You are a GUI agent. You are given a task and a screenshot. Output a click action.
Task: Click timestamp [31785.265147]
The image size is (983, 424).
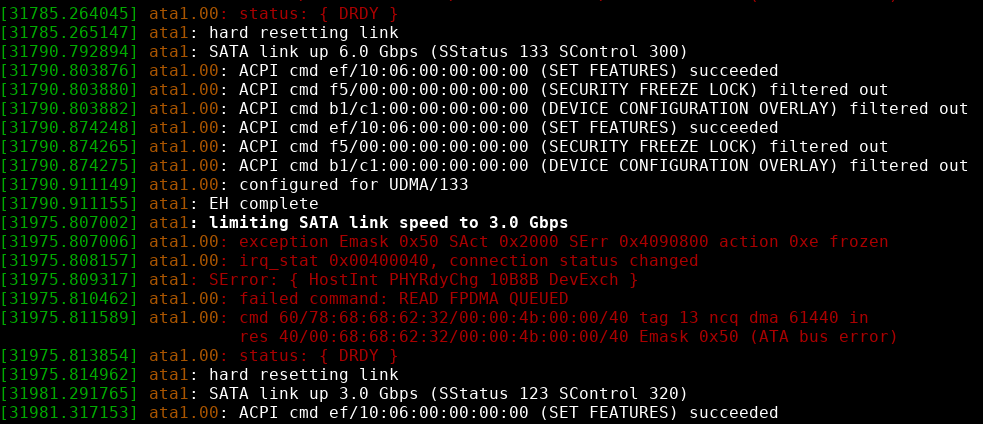[70, 32]
